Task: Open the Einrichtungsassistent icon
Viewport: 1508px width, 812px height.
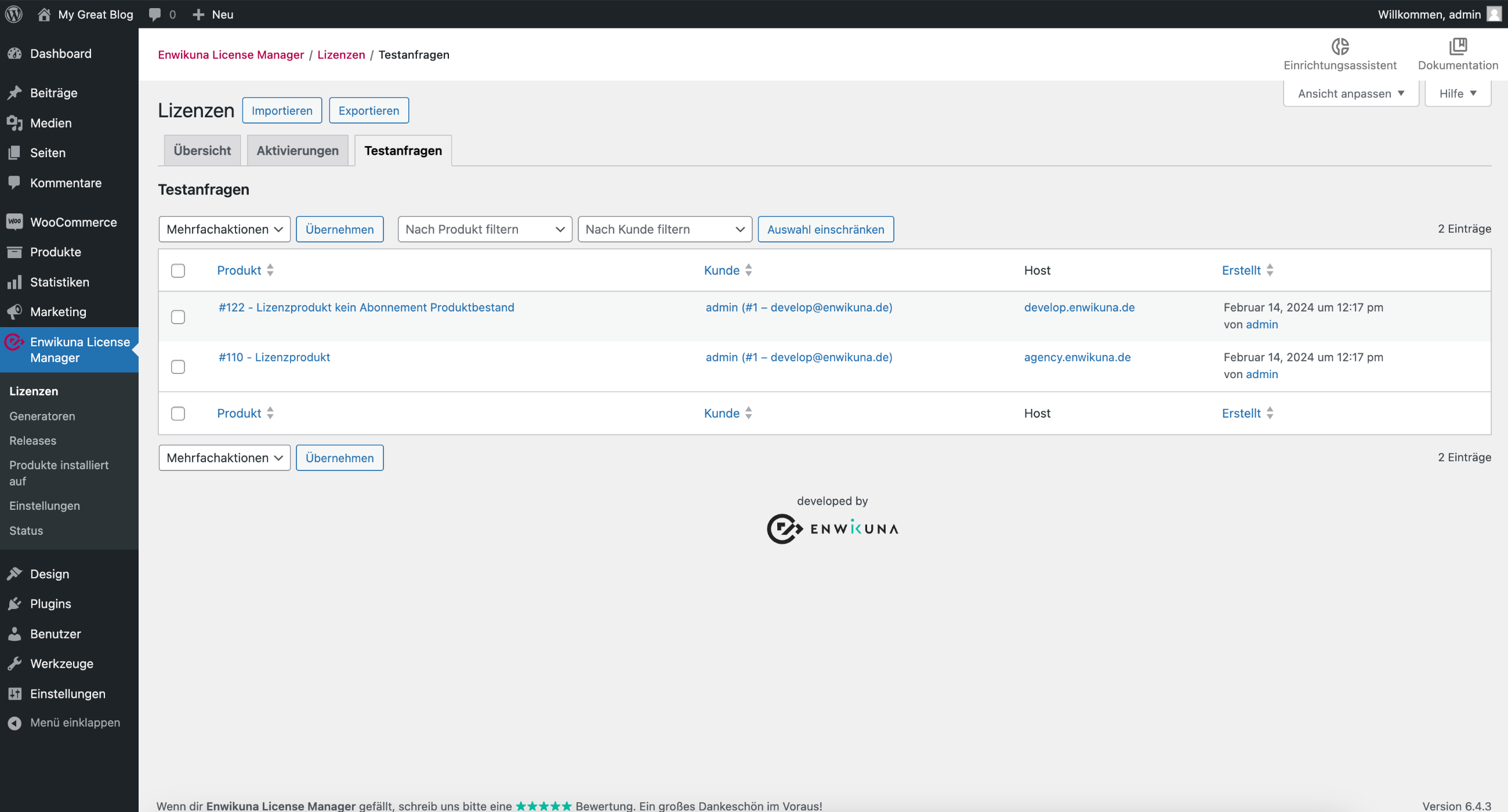Action: (x=1340, y=46)
